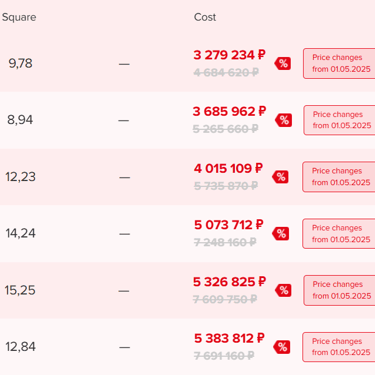Viewport: 375px width, 375px height.
Task: Click the crossed-out price 7 691 160 ₽
Action: [x=224, y=356]
